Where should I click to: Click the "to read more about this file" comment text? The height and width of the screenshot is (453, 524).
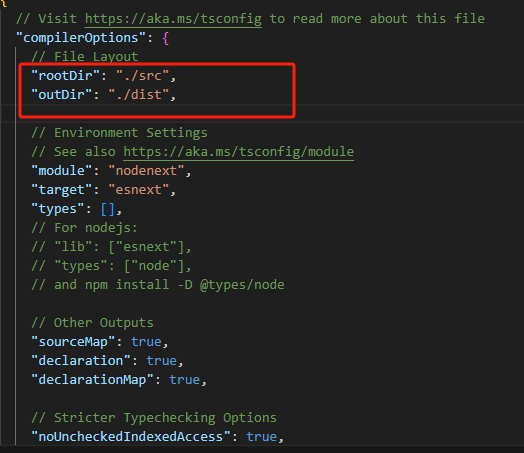377,19
